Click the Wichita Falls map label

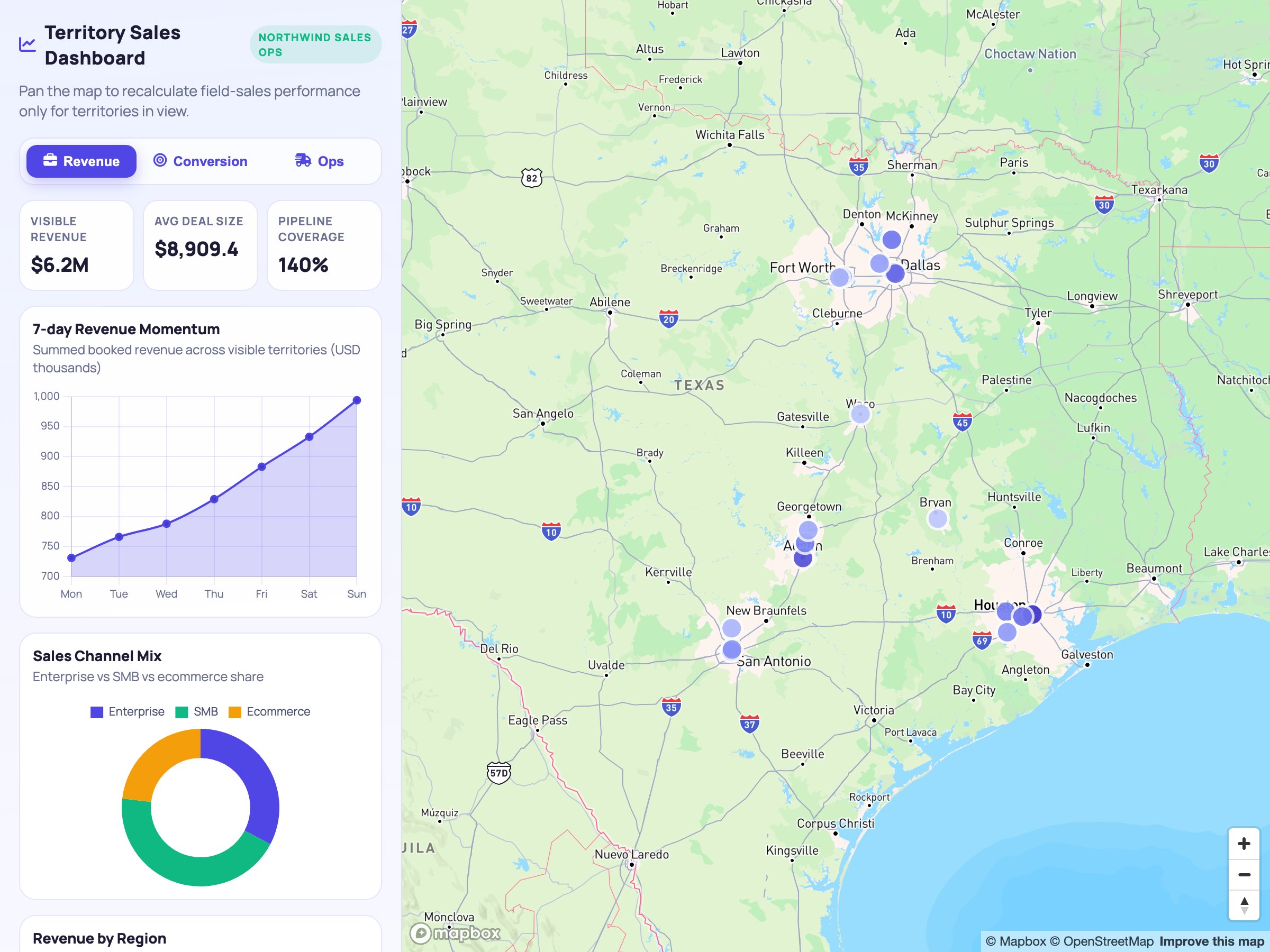coord(730,135)
